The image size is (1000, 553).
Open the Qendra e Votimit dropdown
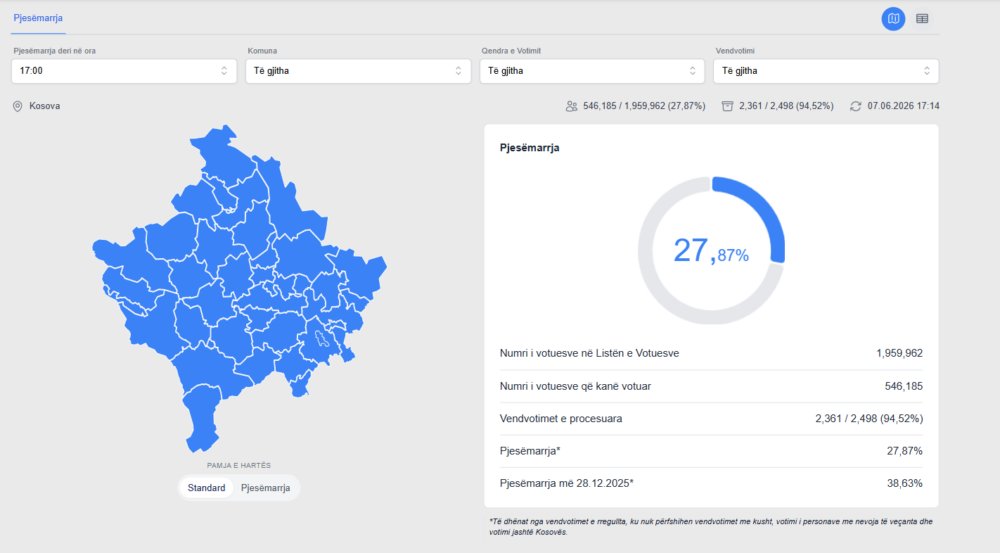point(592,71)
